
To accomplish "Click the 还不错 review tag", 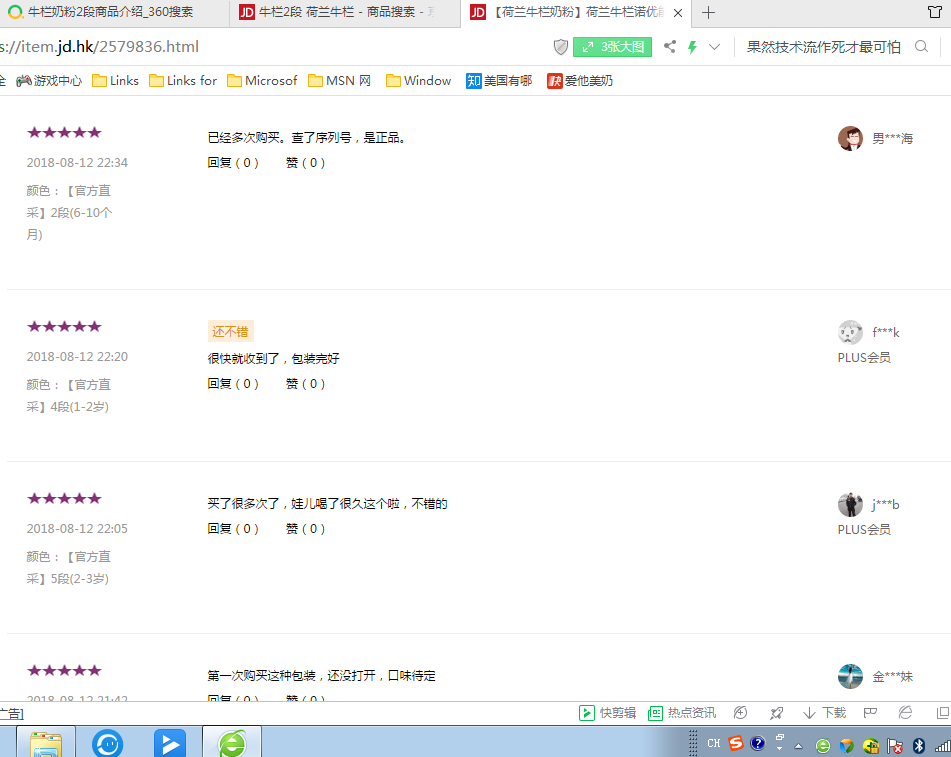I will 230,332.
